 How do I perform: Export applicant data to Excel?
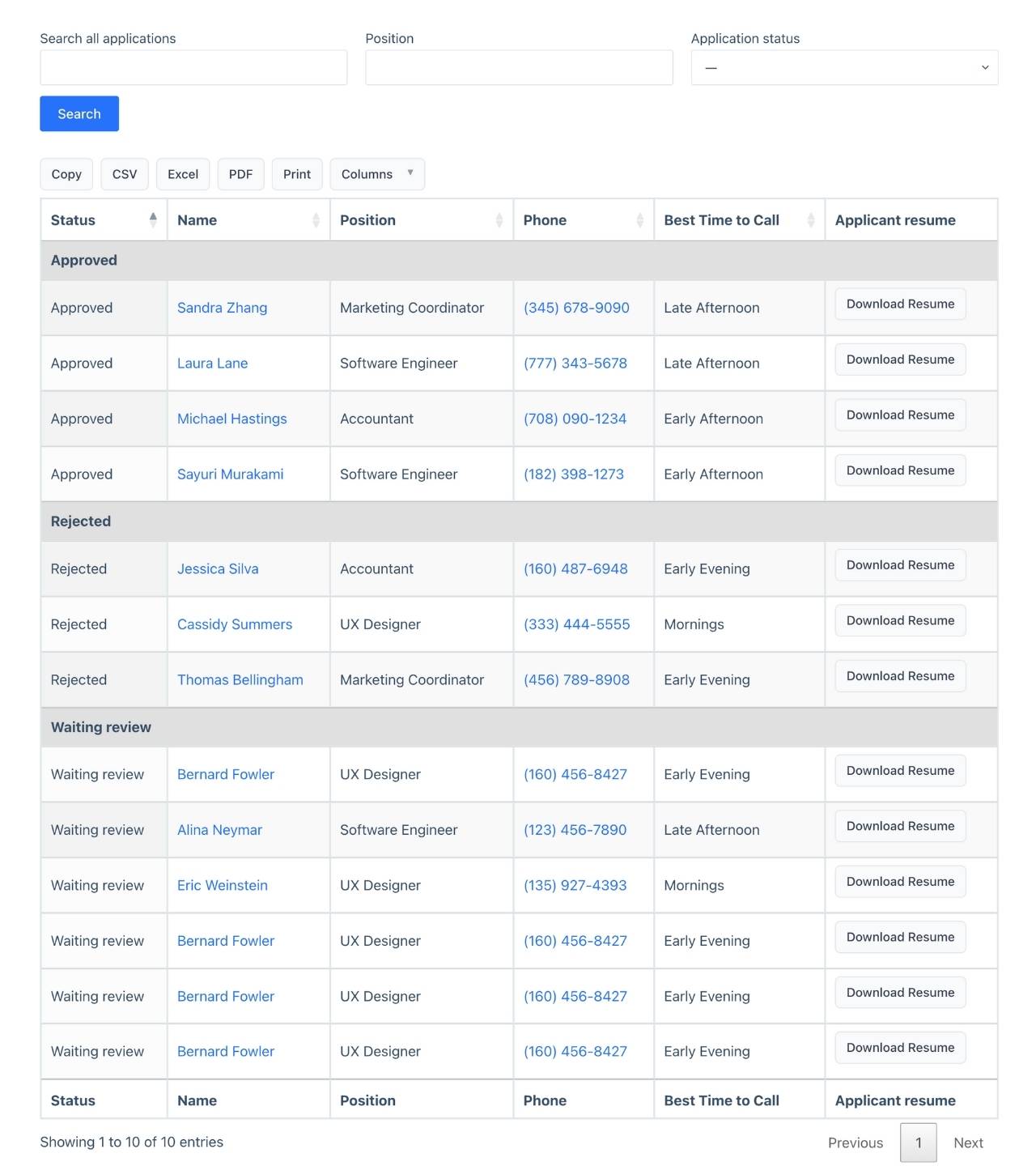point(183,174)
